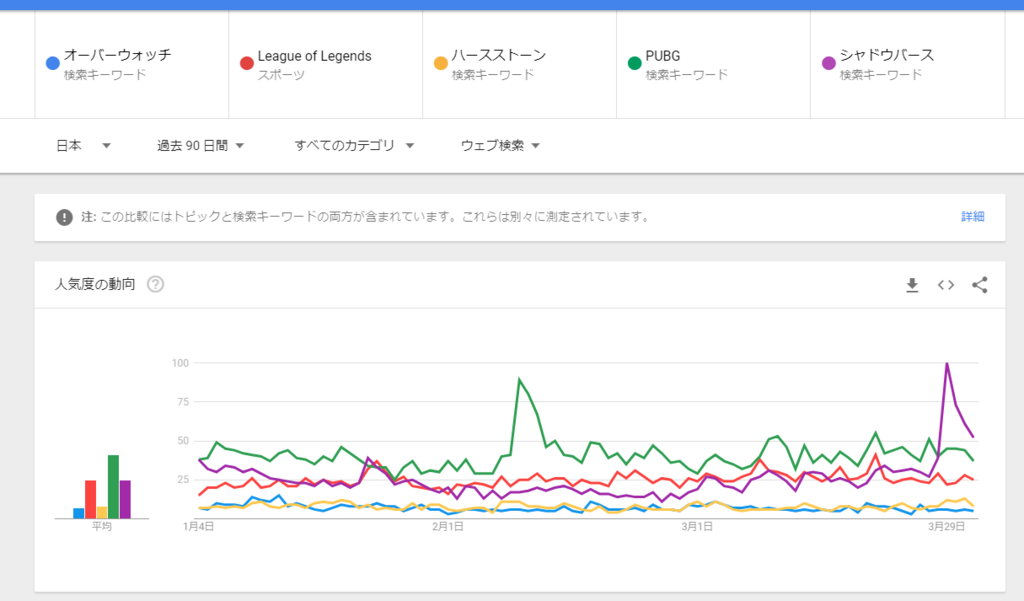Viewport: 1024px width, 601px height.
Task: Click the embed code icon
Action: [x=946, y=285]
